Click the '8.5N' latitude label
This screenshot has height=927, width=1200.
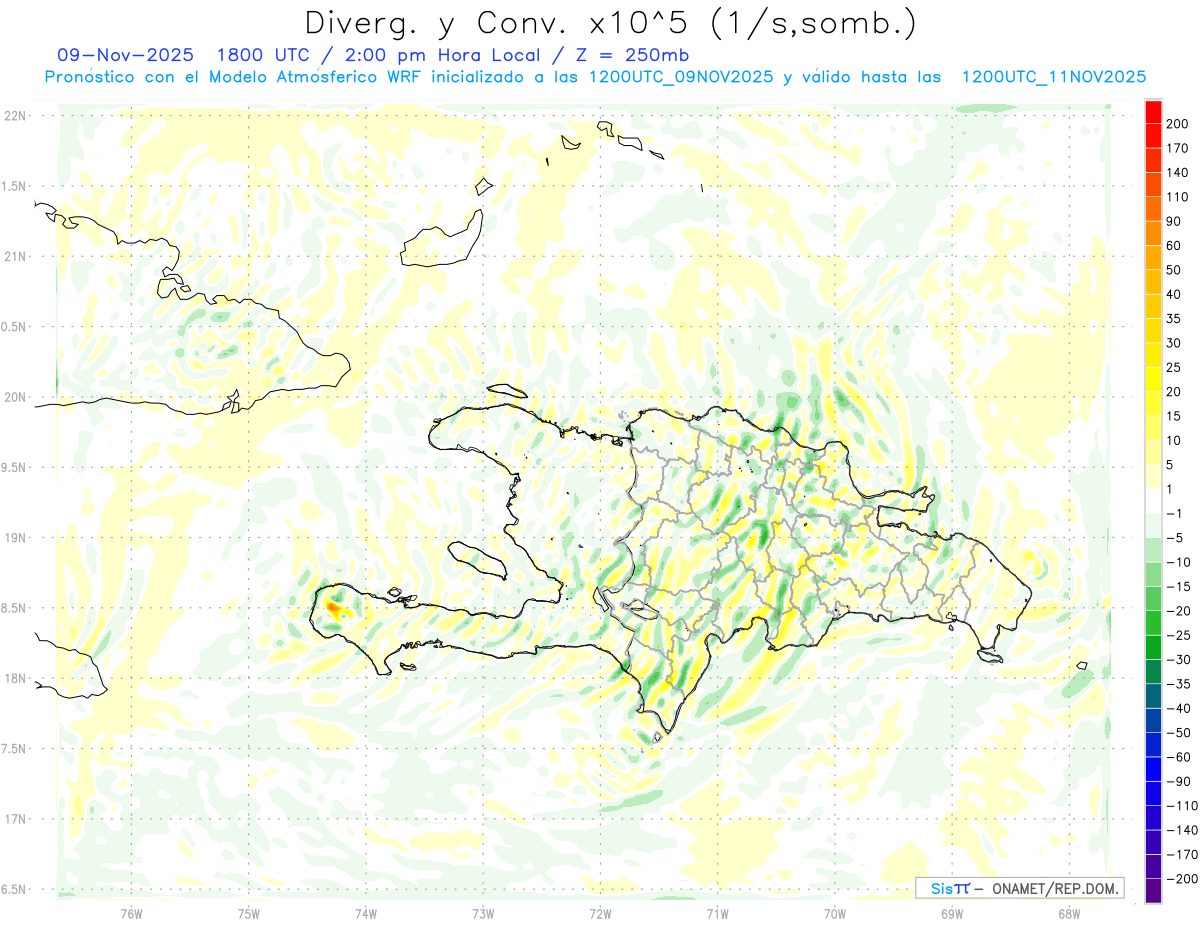pyautogui.click(x=13, y=608)
